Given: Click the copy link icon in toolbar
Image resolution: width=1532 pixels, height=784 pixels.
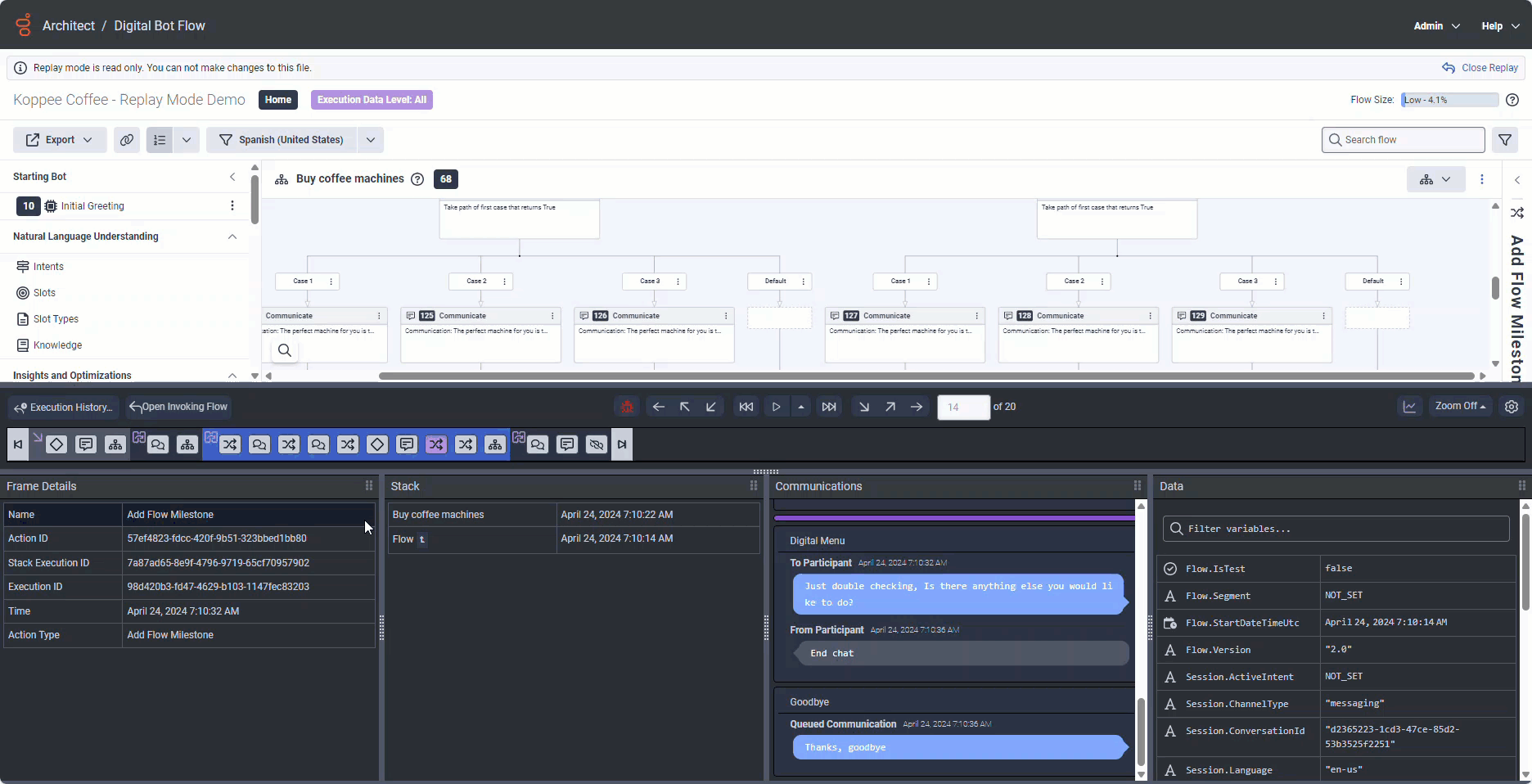Looking at the screenshot, I should coord(127,140).
